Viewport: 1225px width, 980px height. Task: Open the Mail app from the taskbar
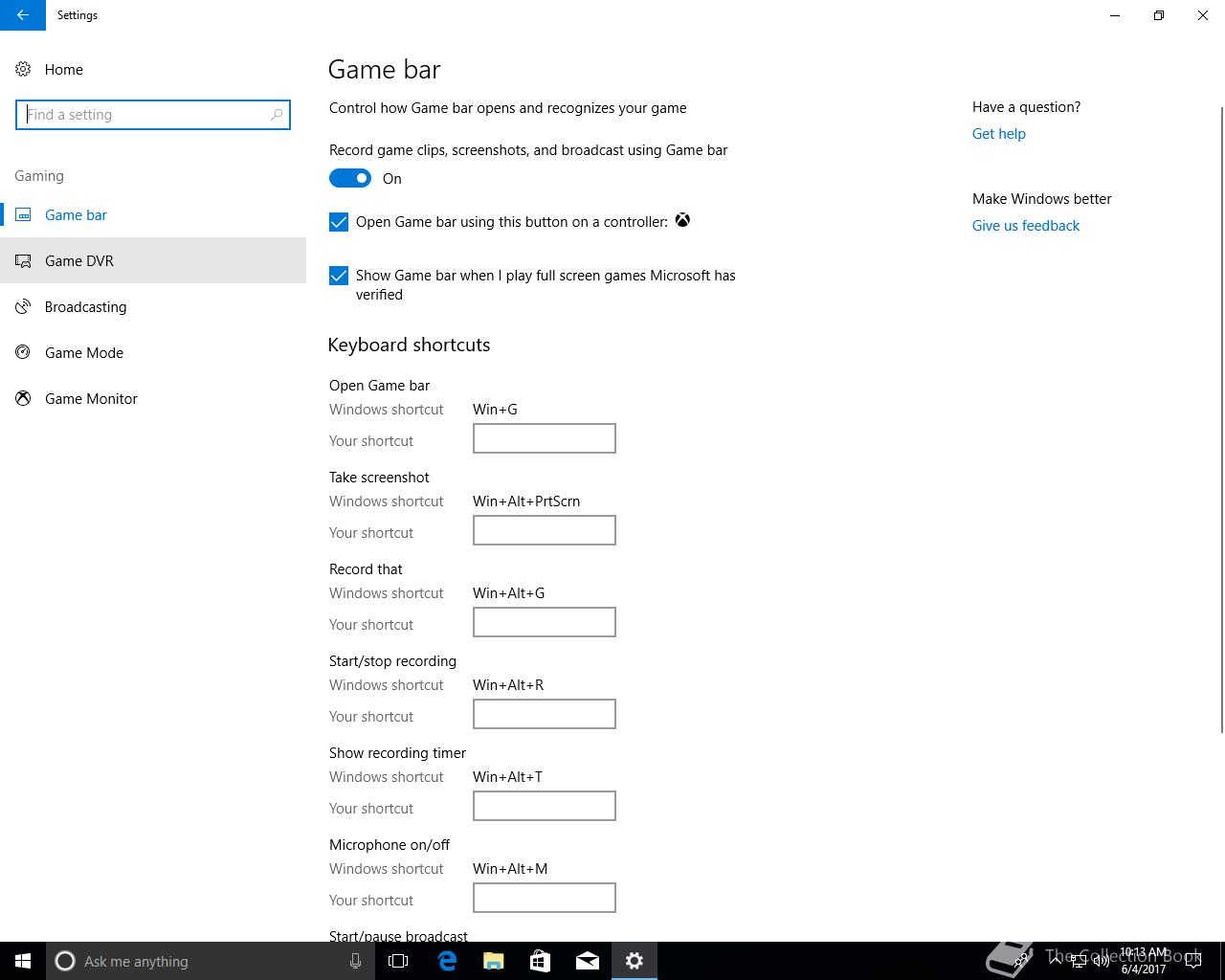click(587, 961)
